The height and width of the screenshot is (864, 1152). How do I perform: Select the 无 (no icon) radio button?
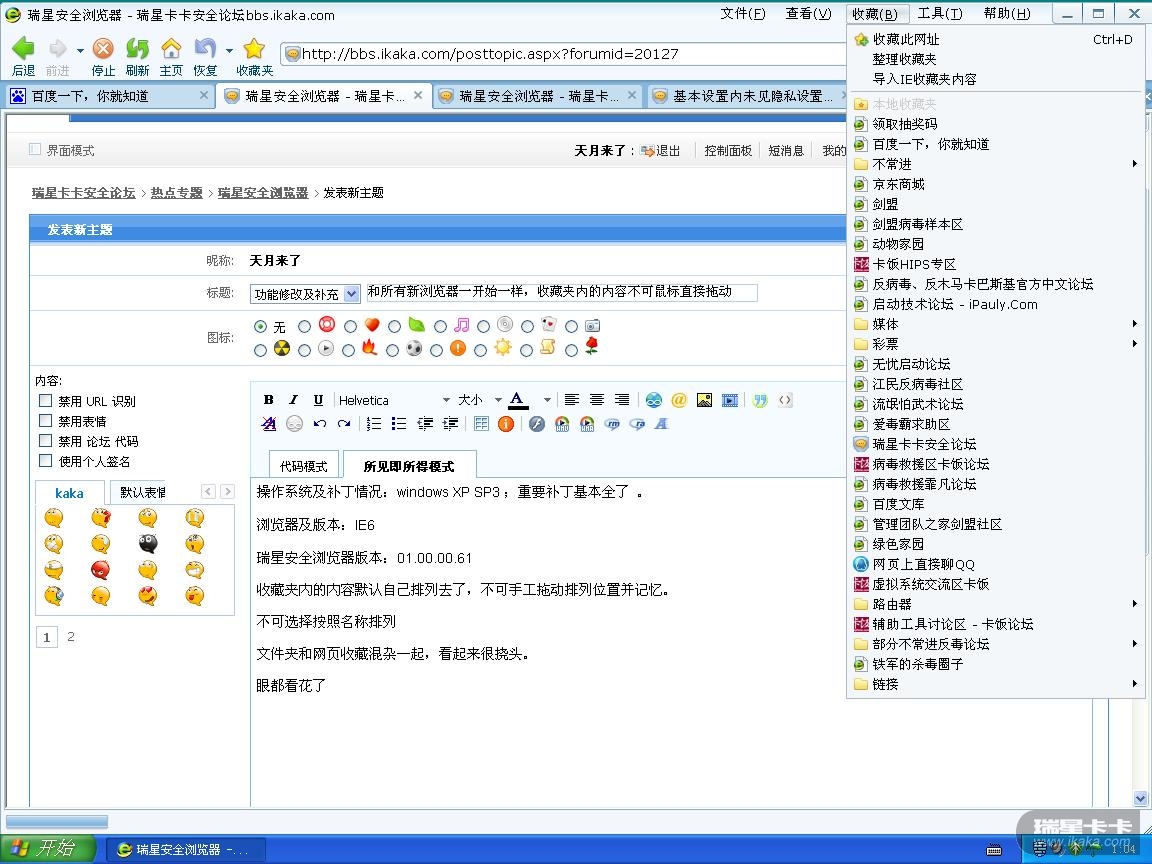(x=260, y=325)
